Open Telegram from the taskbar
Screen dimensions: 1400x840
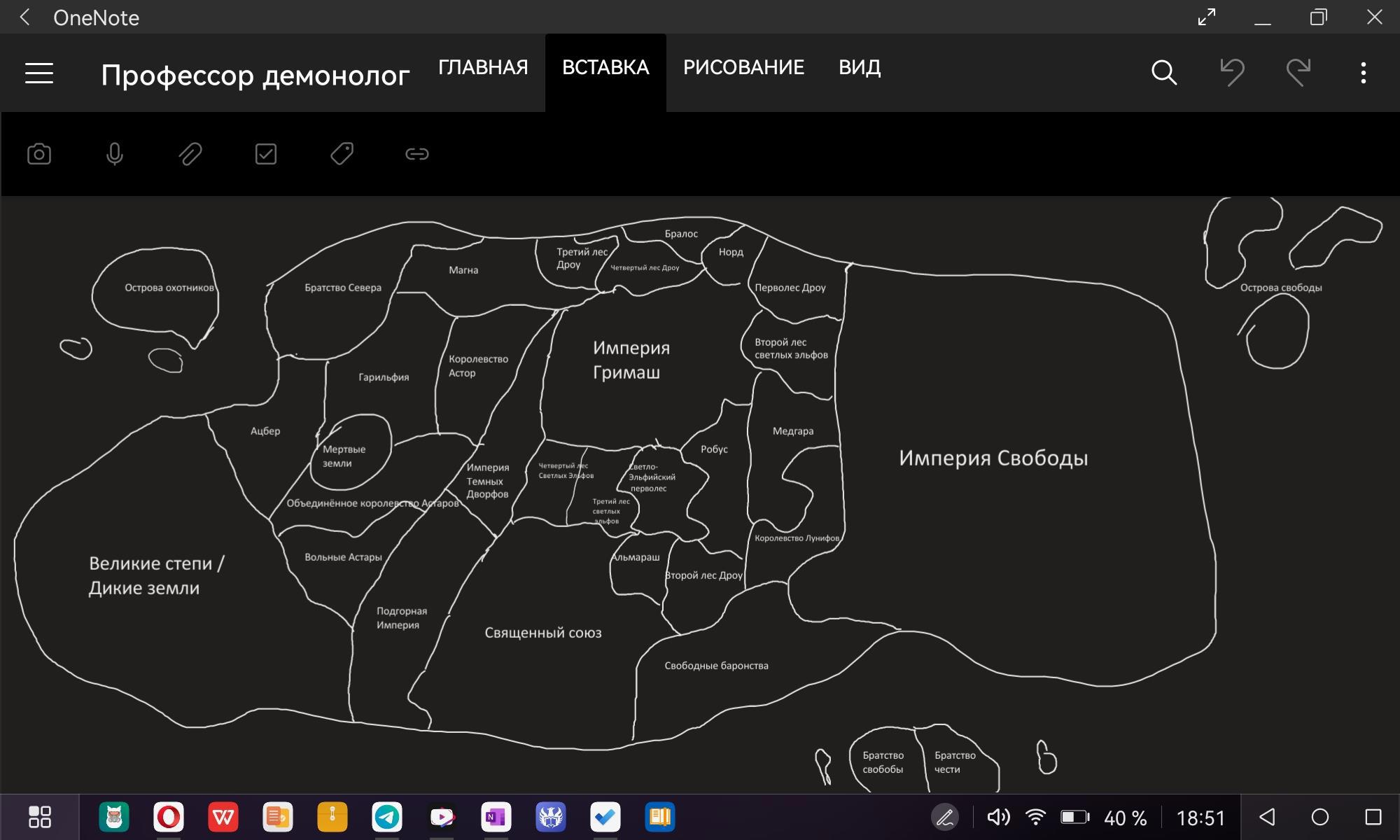387,817
